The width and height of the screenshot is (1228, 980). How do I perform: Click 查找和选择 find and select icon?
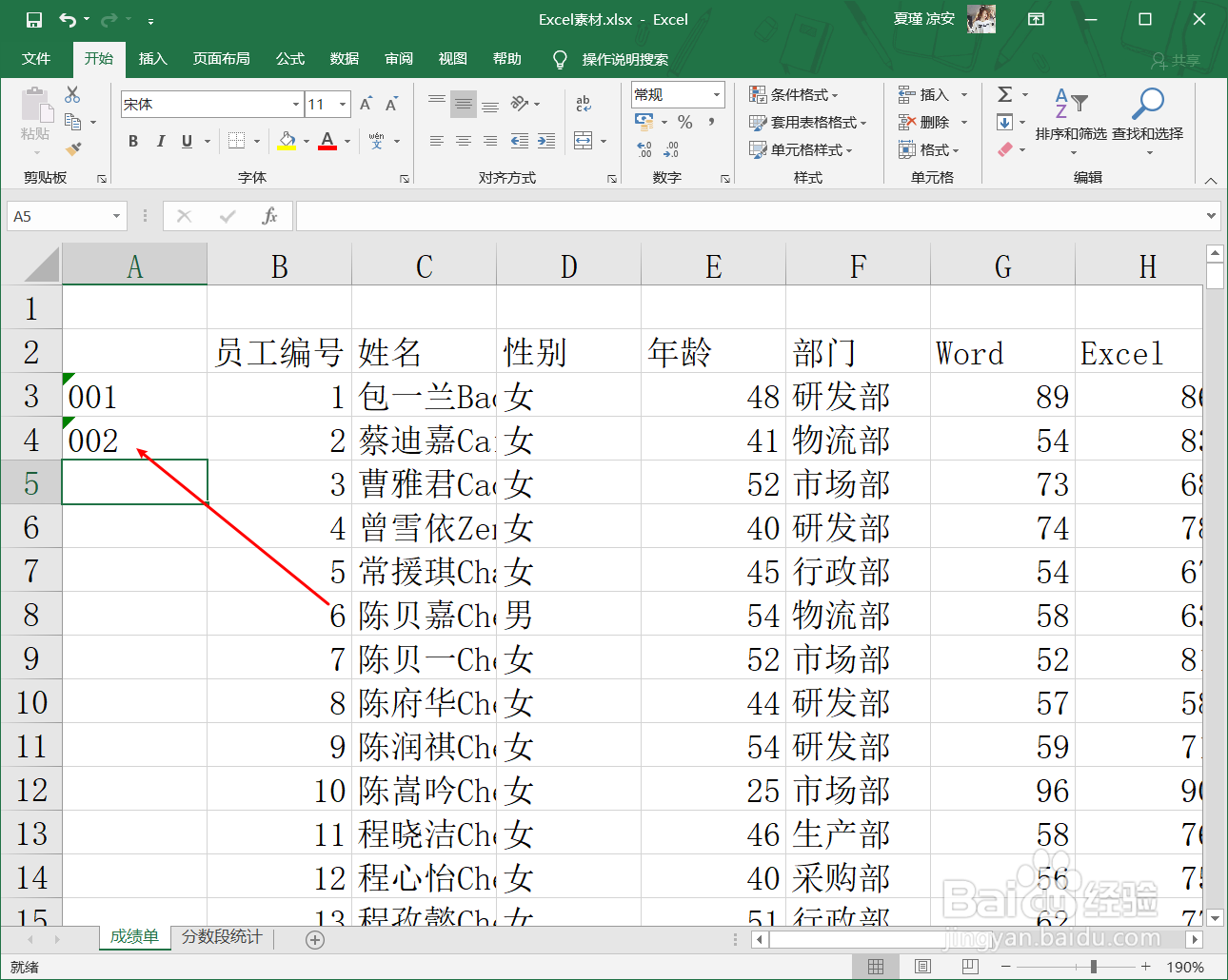1148,114
